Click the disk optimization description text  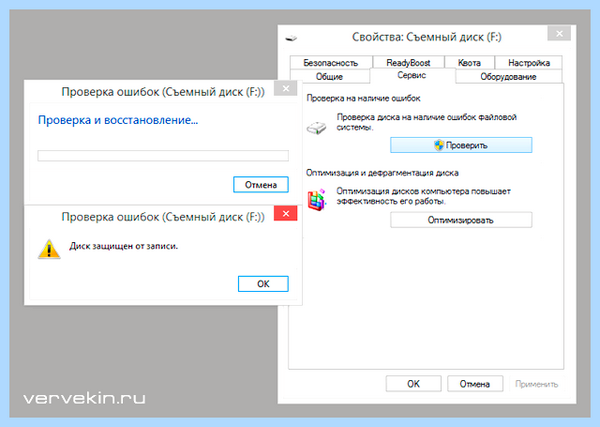click(x=423, y=196)
